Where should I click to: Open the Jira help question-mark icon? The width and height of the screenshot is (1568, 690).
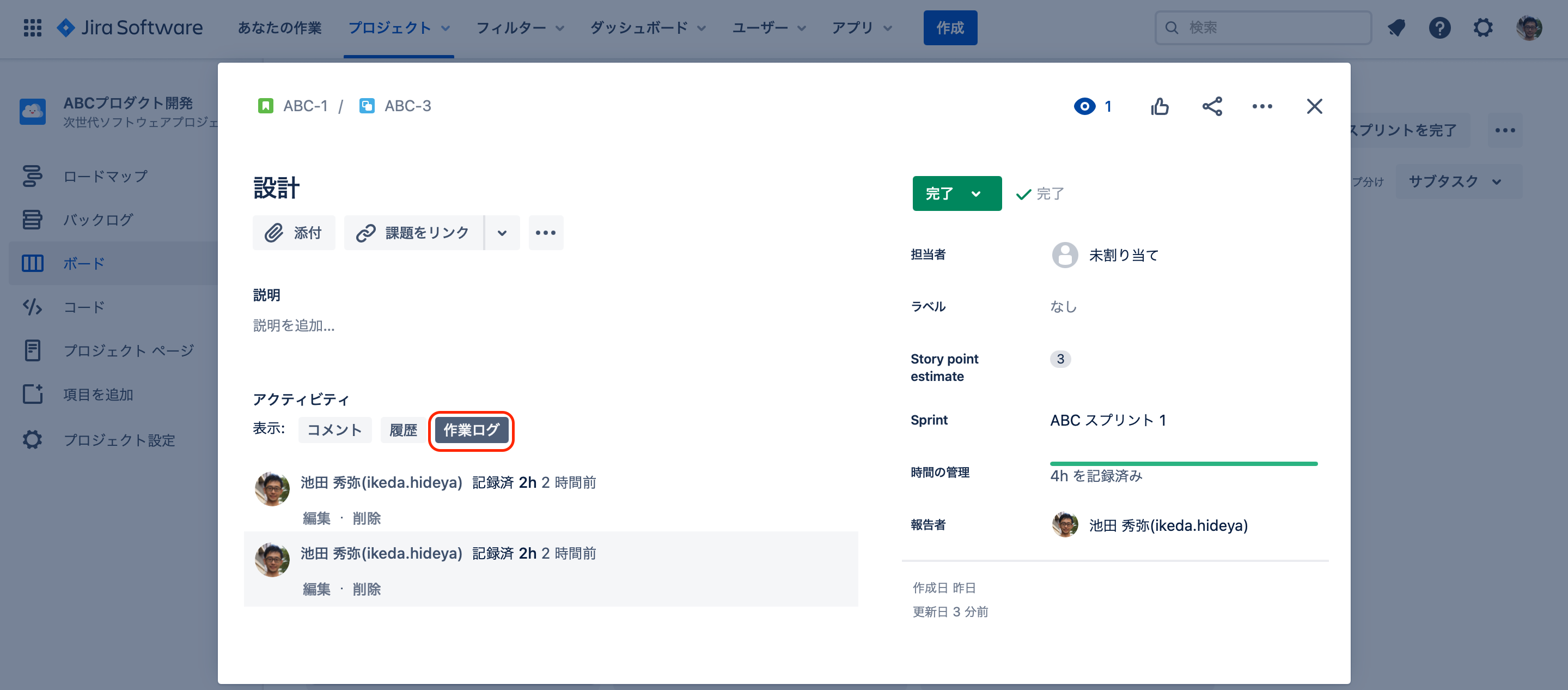[1439, 28]
